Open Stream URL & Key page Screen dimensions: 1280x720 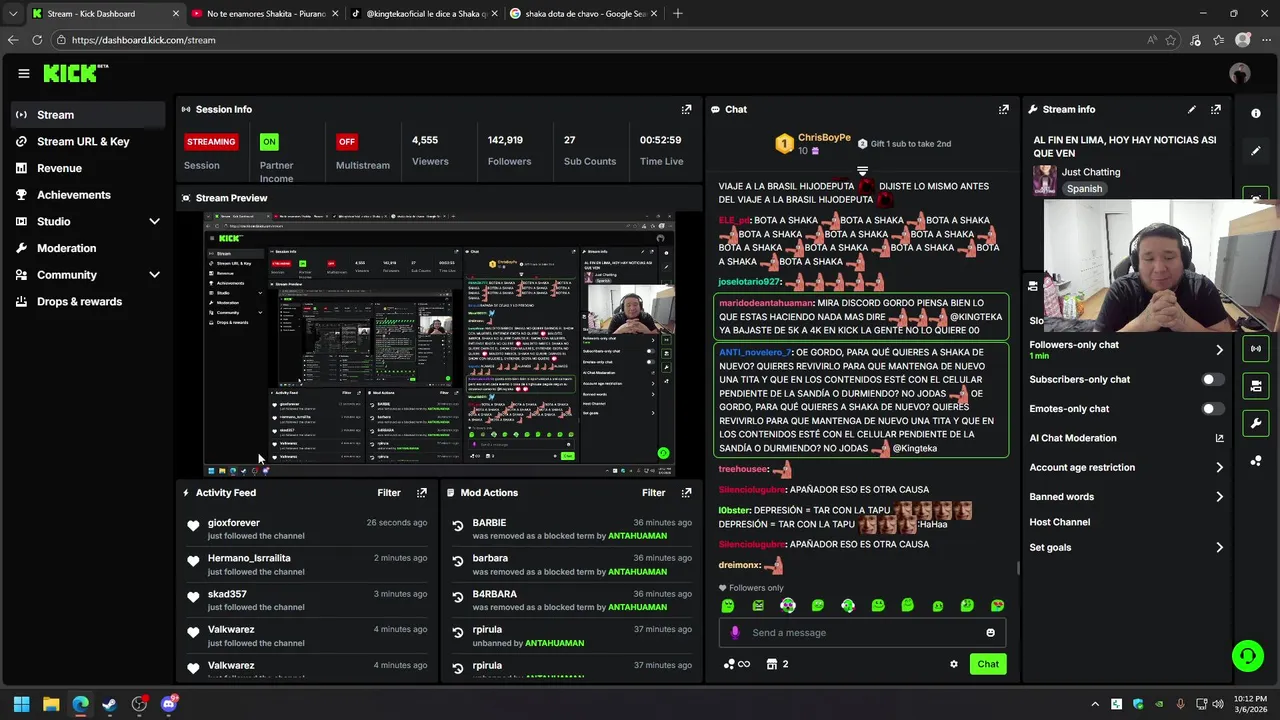coord(88,142)
